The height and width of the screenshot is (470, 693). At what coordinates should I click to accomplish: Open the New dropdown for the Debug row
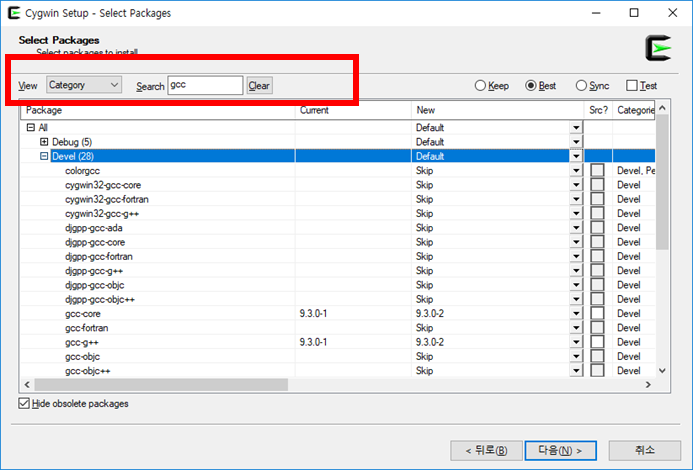(576, 142)
